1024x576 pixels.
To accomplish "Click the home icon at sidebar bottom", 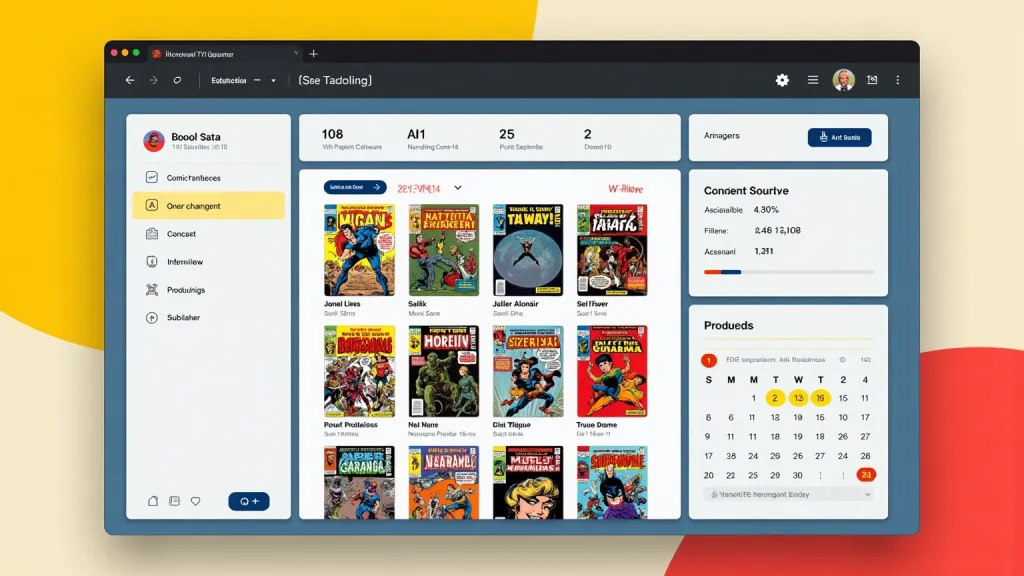I will [x=153, y=501].
